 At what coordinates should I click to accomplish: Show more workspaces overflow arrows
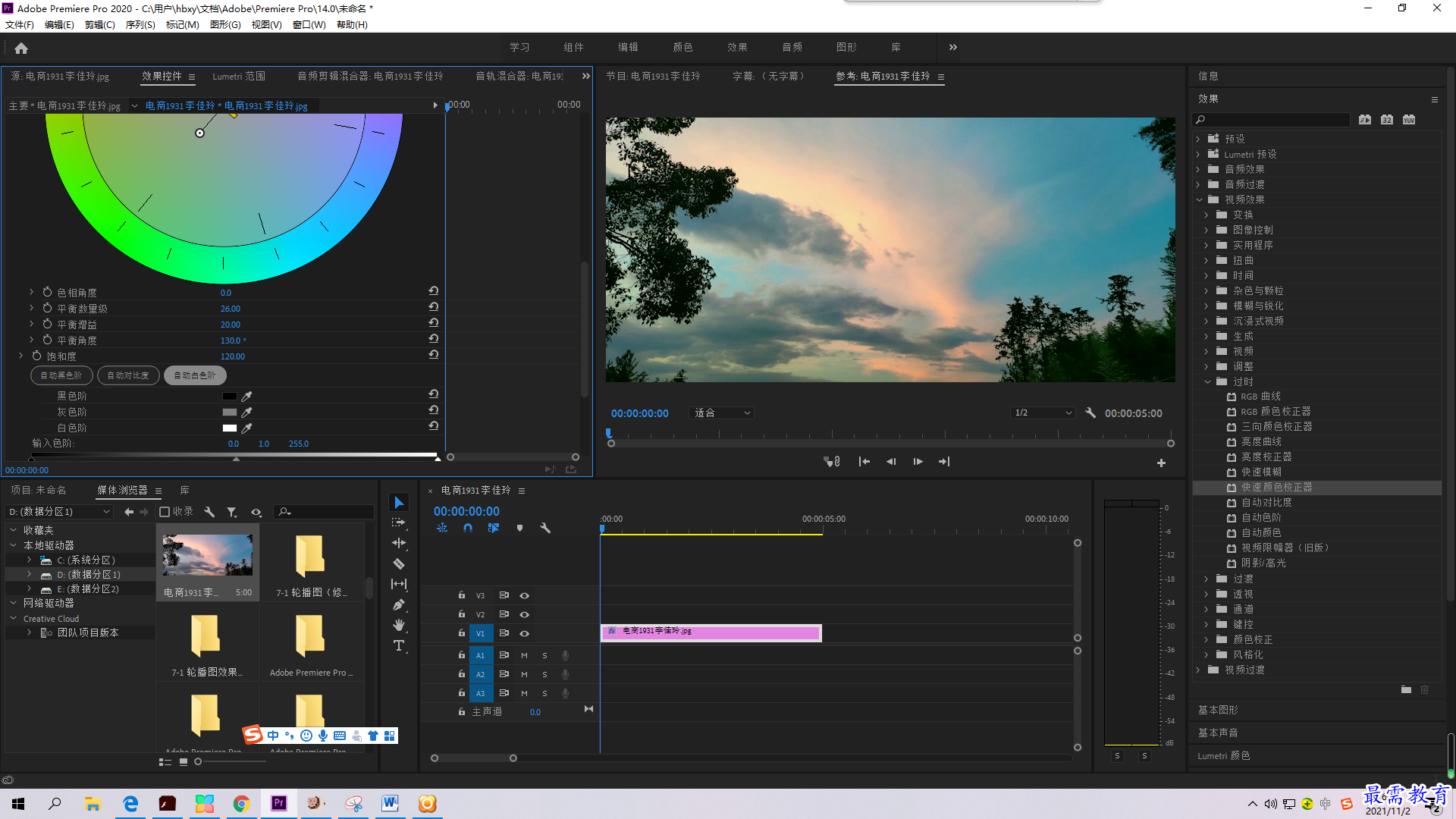(x=953, y=47)
